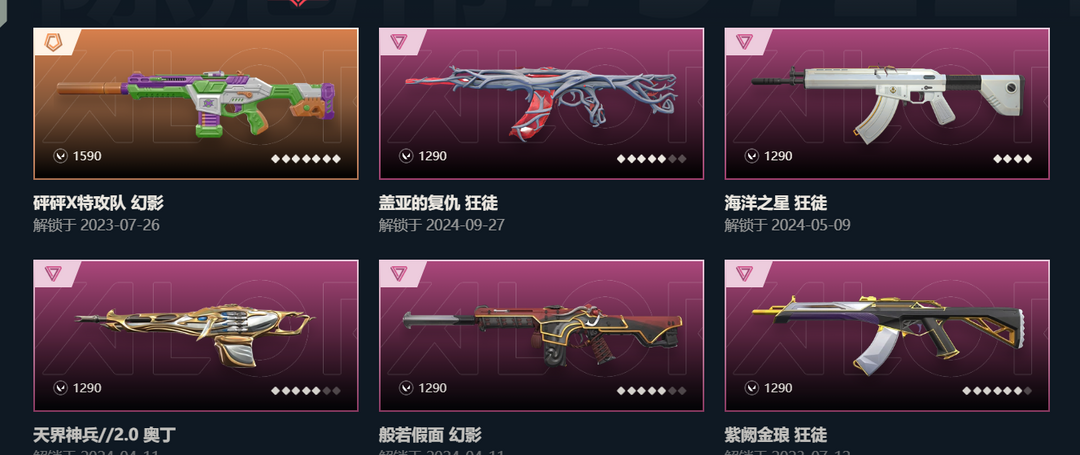The width and height of the screenshot is (1080, 455).
Task: Open the white 海洋之星 狂徒 skin card
Action: pyautogui.click(x=887, y=103)
